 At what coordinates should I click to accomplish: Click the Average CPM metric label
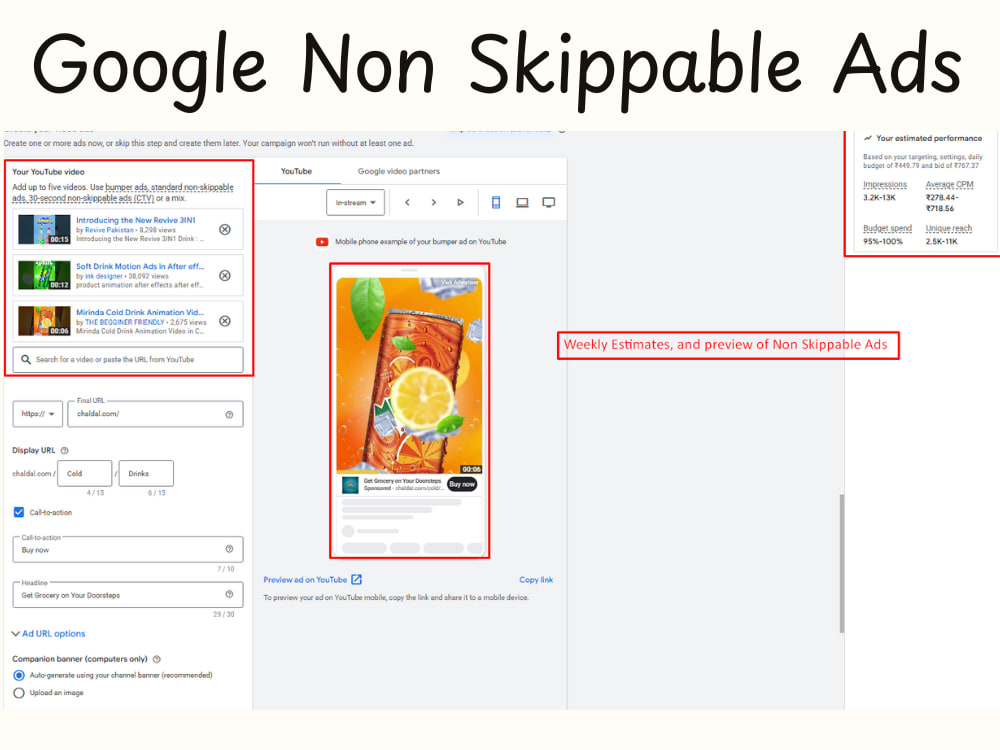950,184
